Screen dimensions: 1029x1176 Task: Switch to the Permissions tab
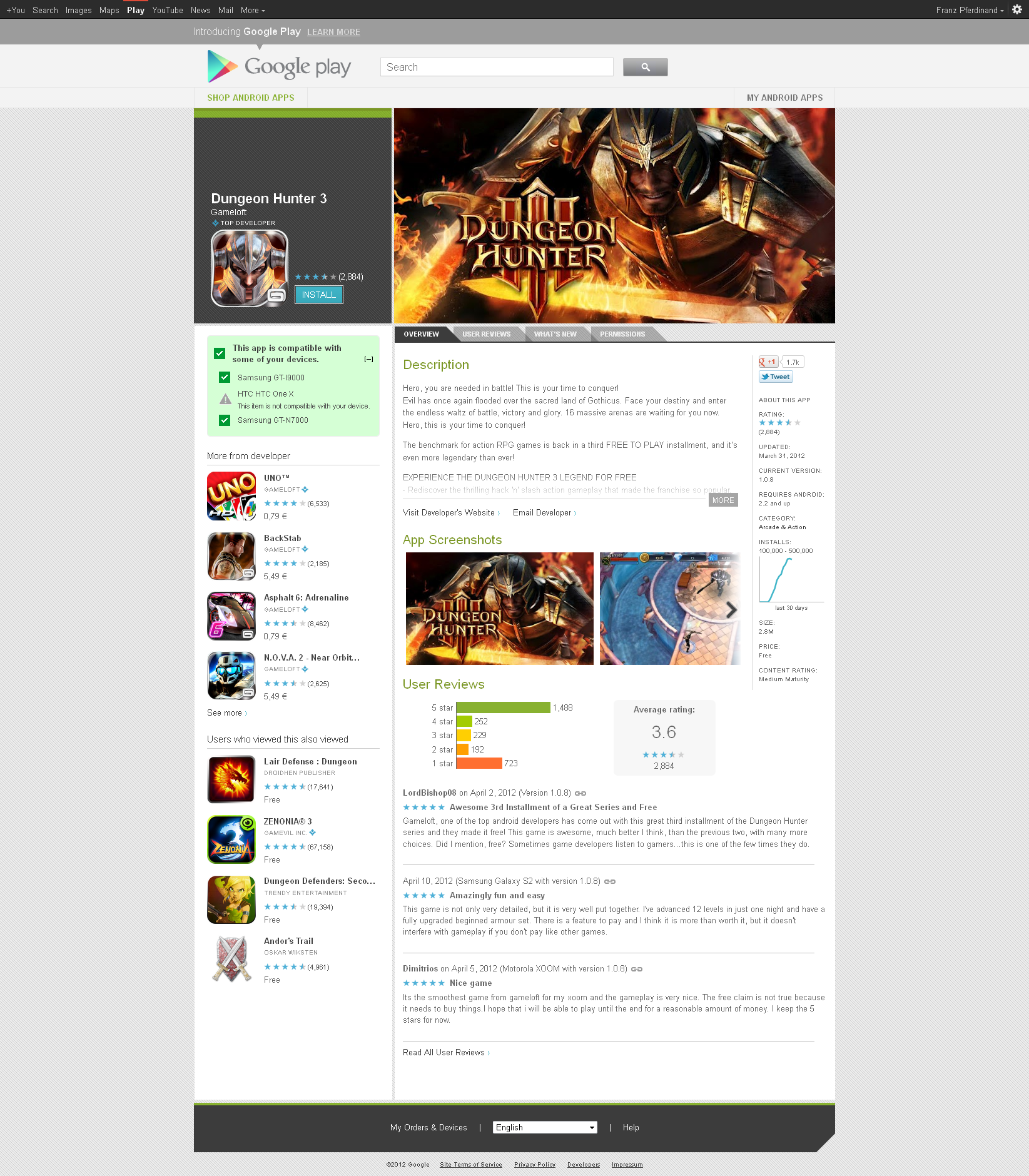click(622, 334)
